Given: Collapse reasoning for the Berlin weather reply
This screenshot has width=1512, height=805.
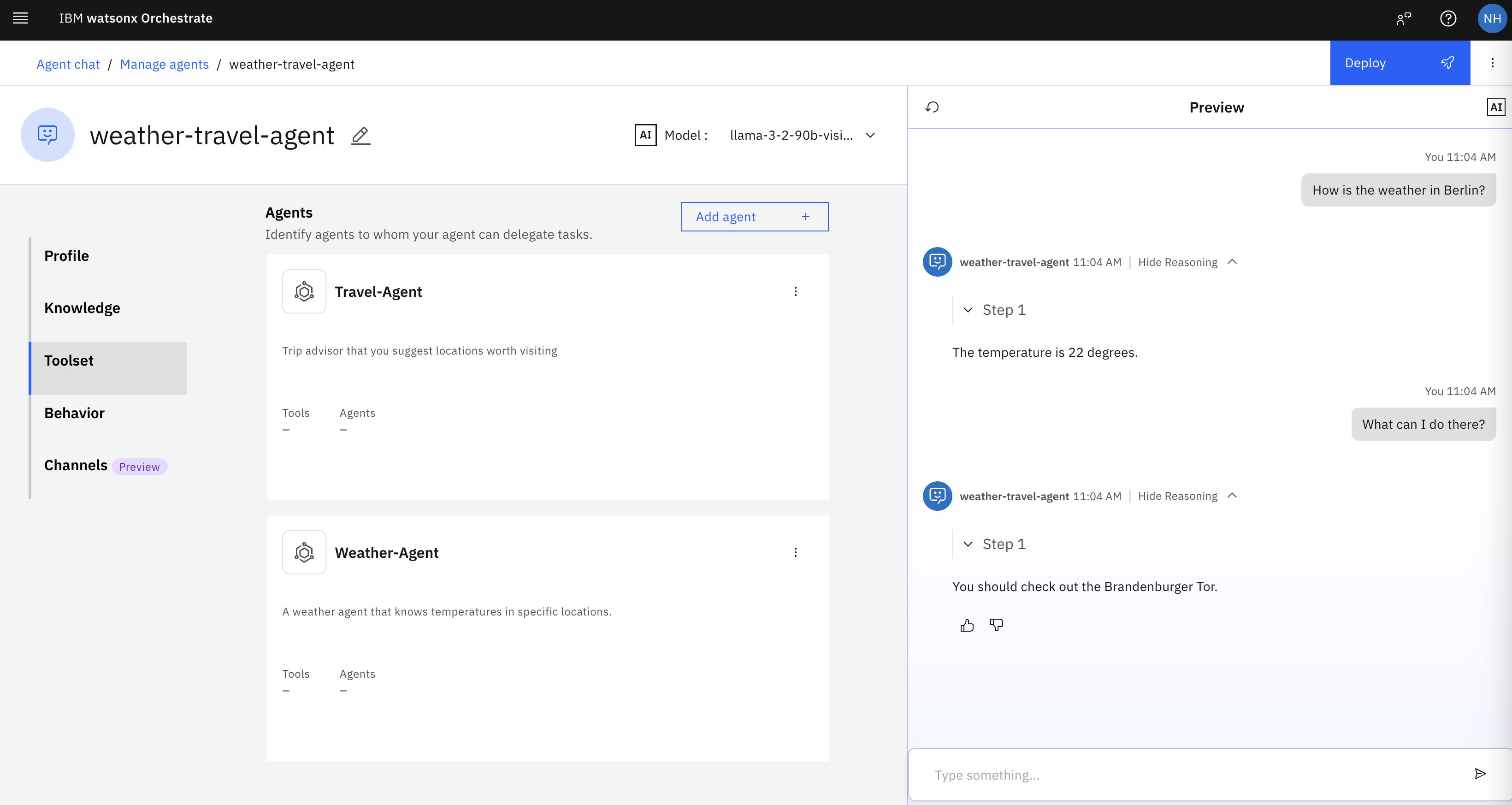Looking at the screenshot, I should [x=1187, y=262].
